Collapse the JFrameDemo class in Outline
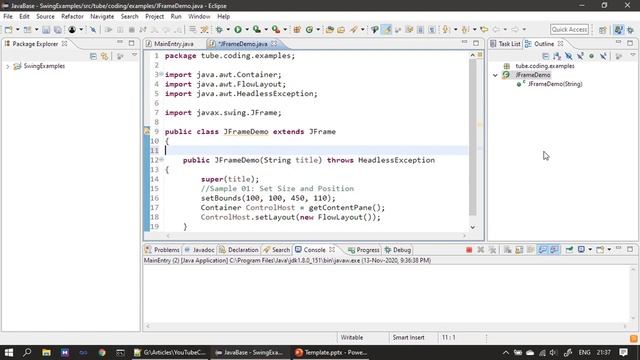 [x=496, y=75]
